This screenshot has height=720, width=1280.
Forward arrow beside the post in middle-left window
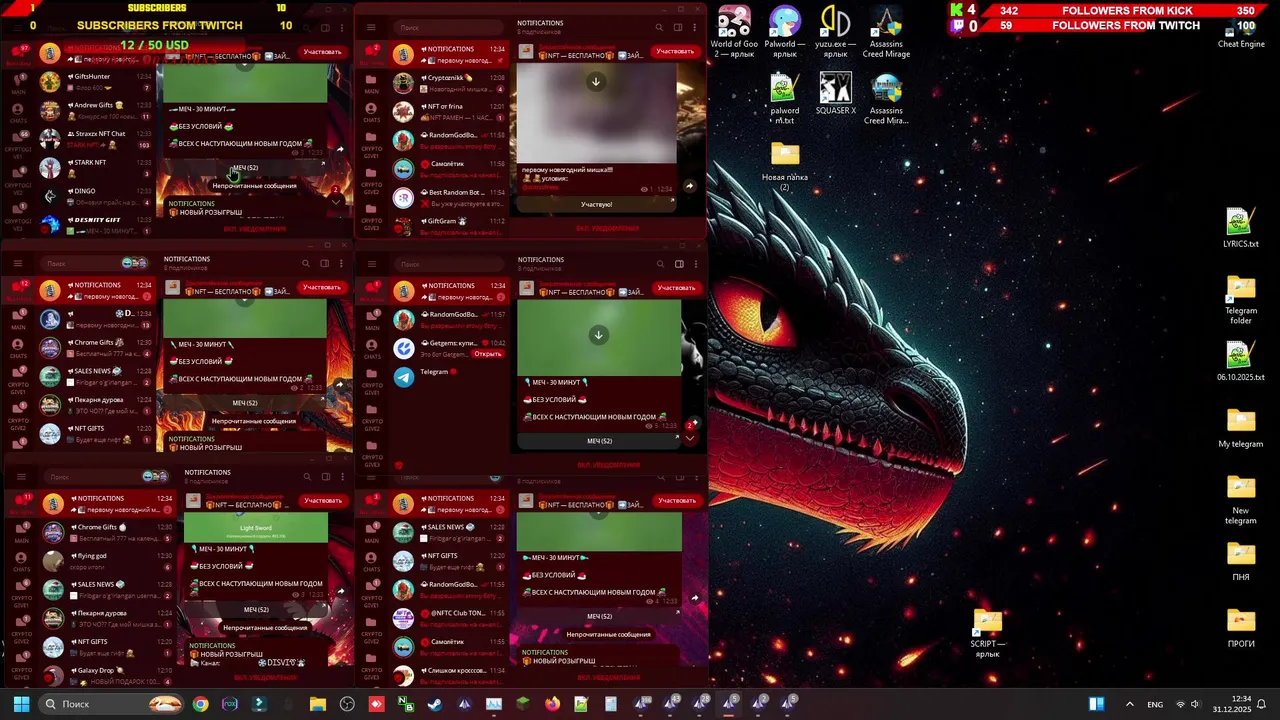tap(340, 384)
